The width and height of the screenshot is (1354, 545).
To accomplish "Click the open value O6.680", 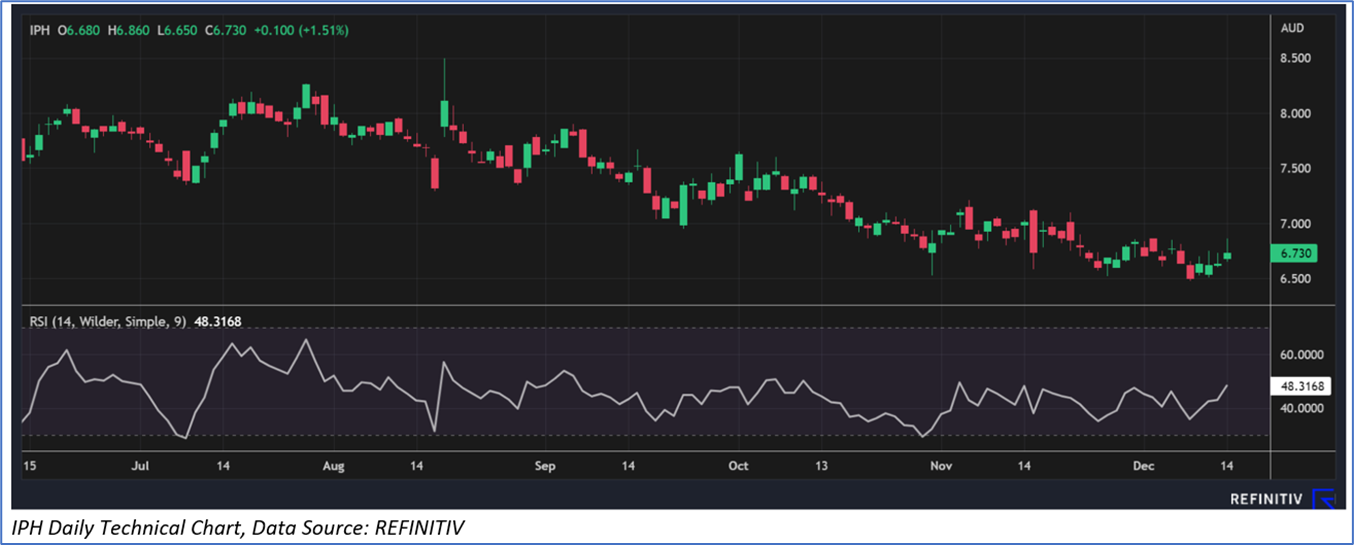I will tap(79, 31).
